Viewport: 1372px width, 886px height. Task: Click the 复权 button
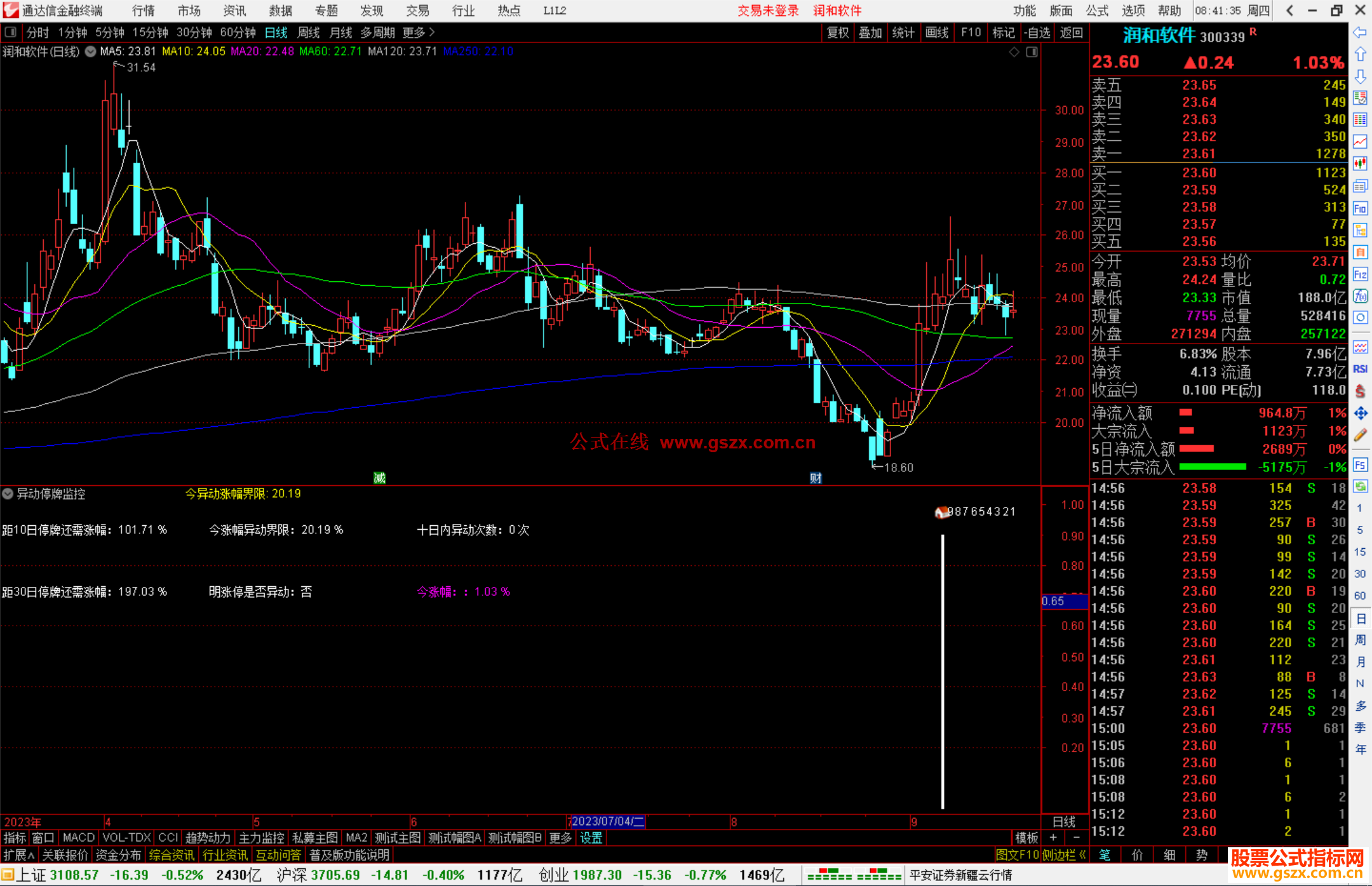837,32
